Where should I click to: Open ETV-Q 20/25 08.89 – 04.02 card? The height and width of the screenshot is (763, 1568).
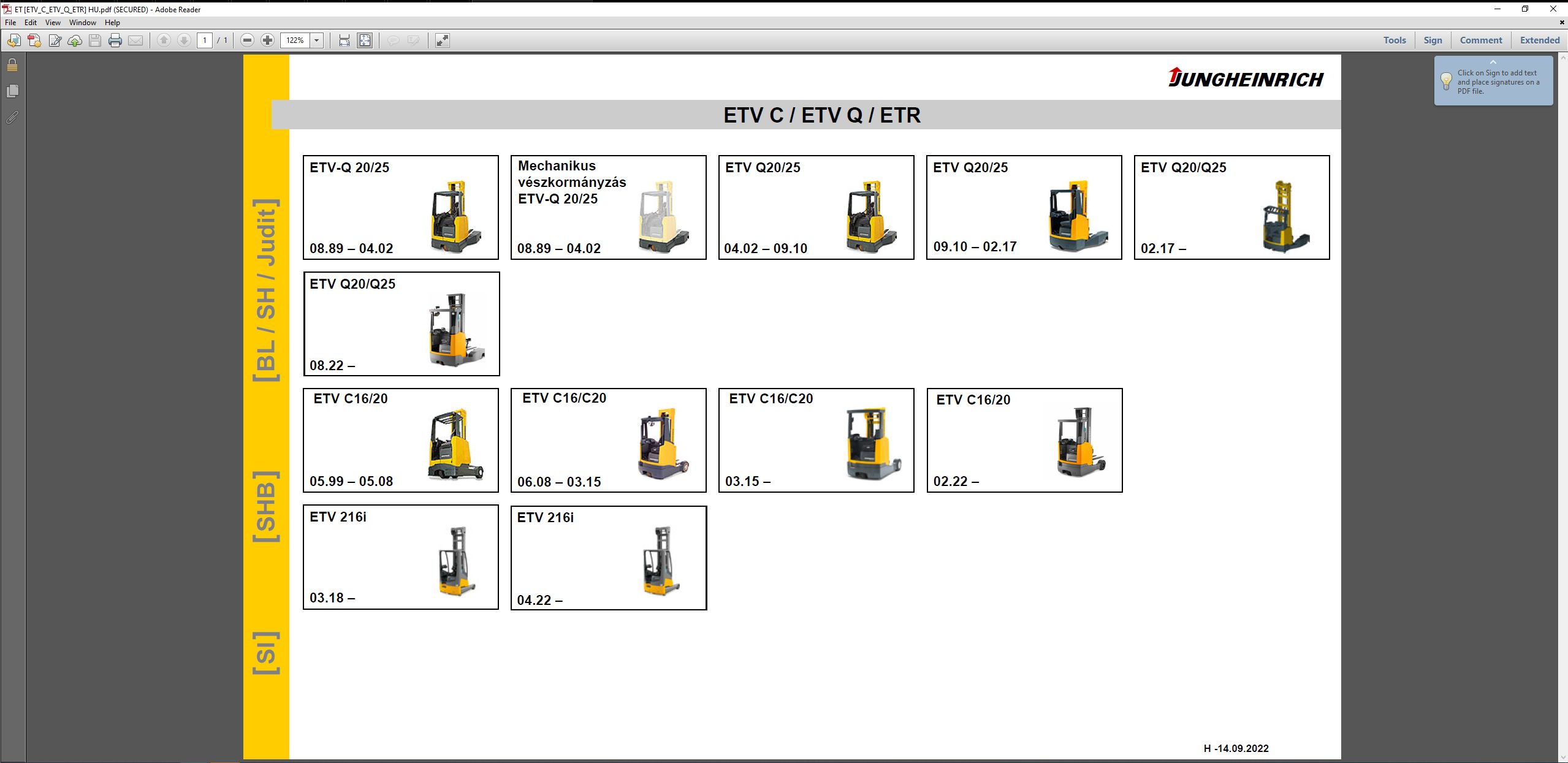[401, 207]
